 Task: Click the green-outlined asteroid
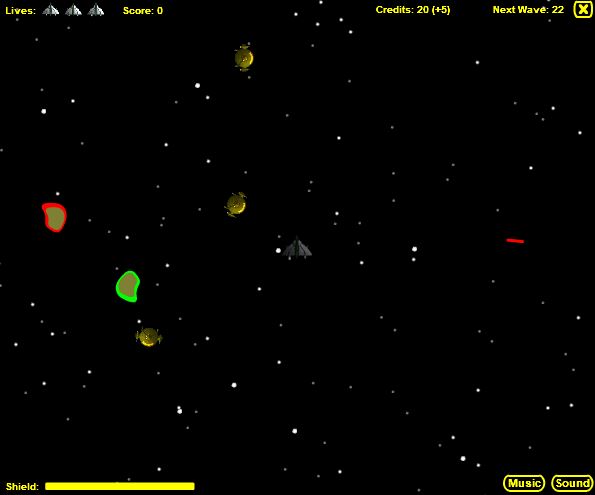[x=128, y=286]
